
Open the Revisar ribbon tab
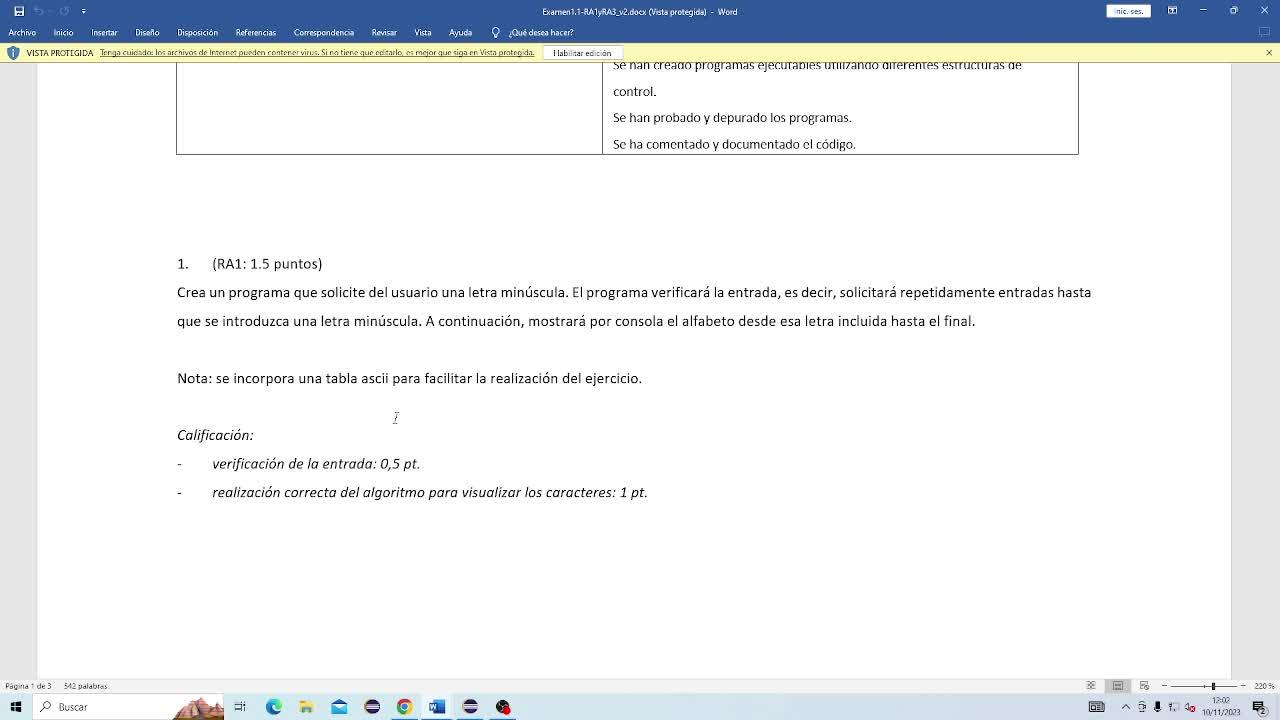pyautogui.click(x=384, y=32)
